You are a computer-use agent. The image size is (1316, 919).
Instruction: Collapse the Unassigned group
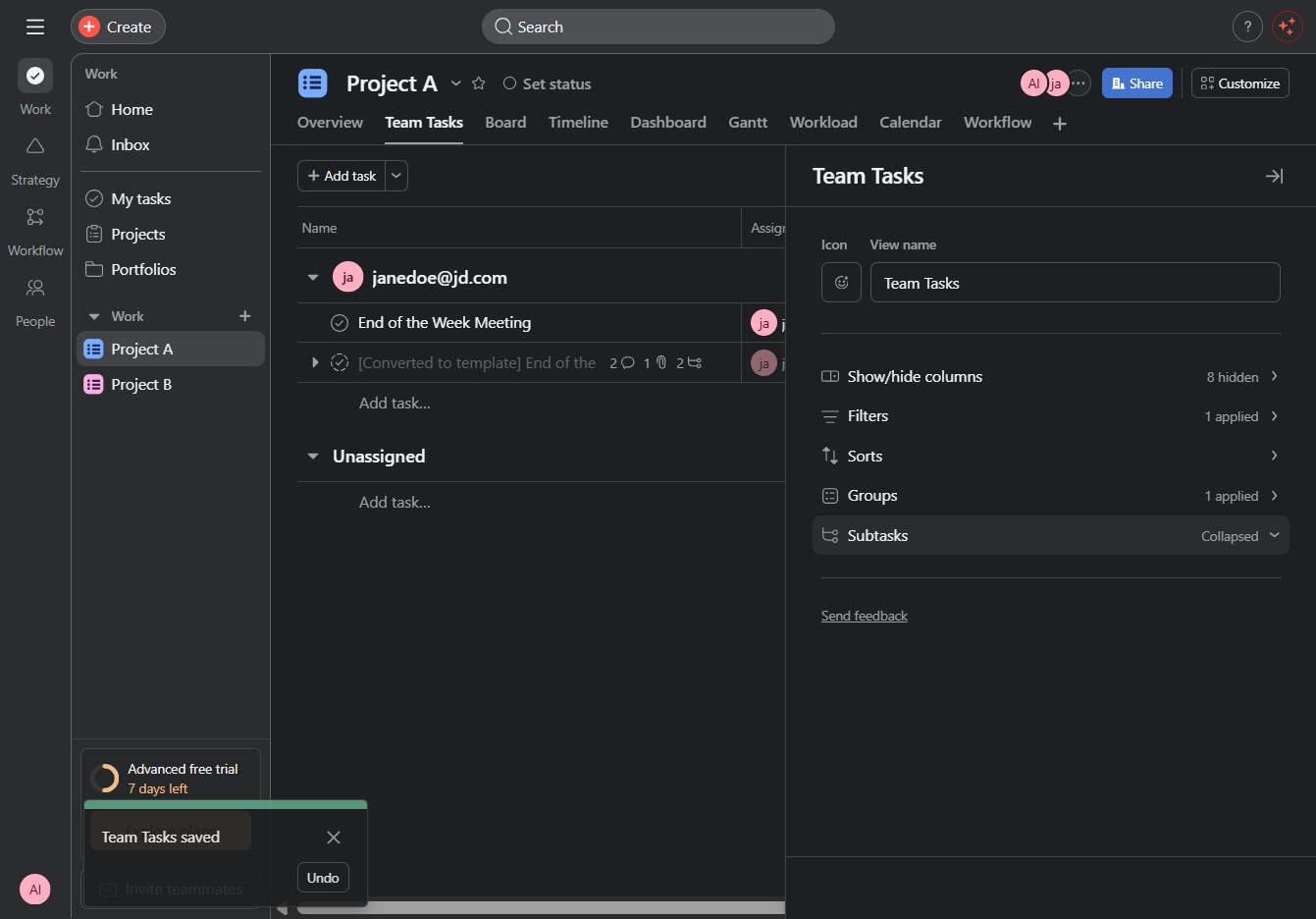pyautogui.click(x=313, y=457)
